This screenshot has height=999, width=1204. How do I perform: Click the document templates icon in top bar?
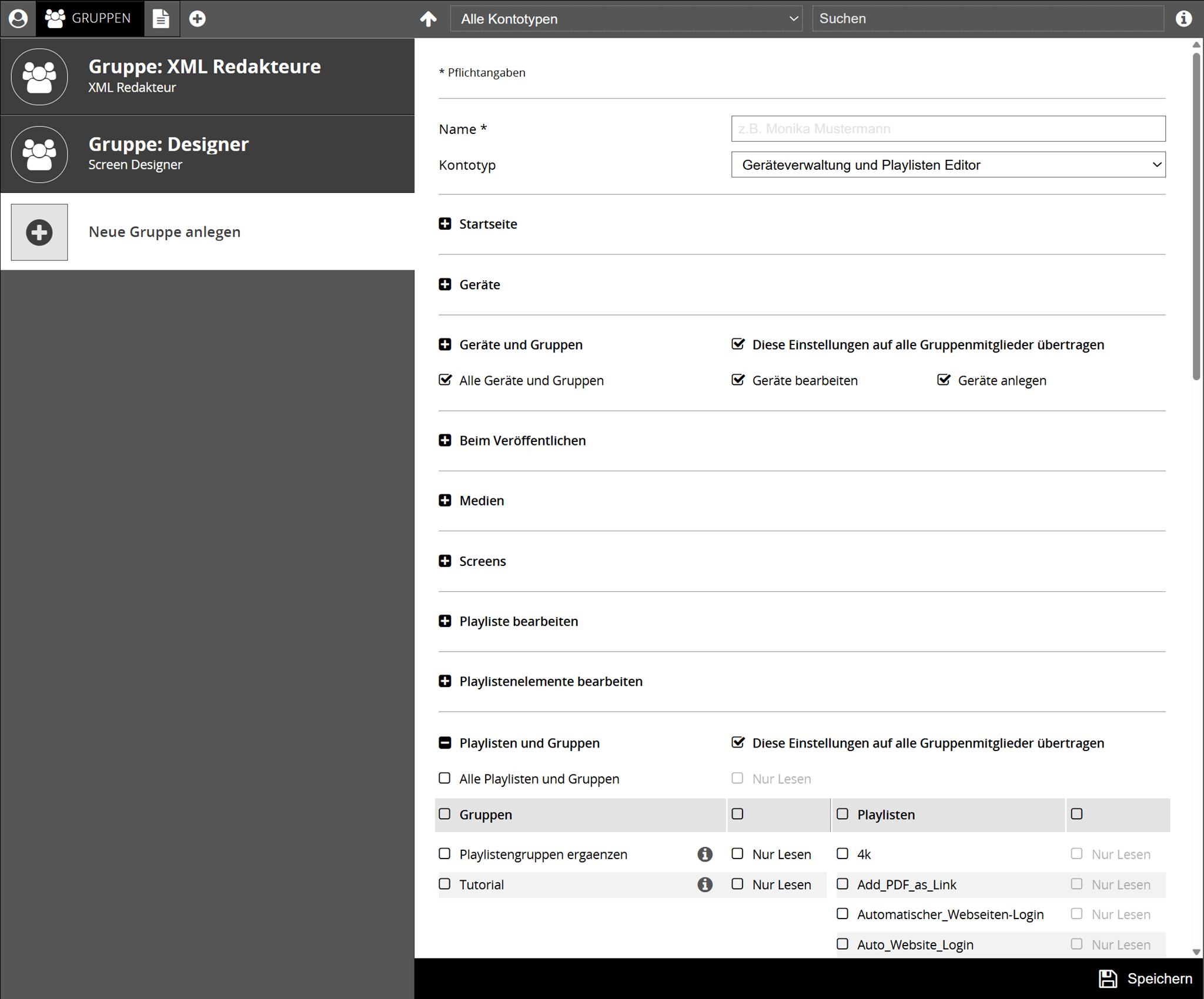click(161, 19)
